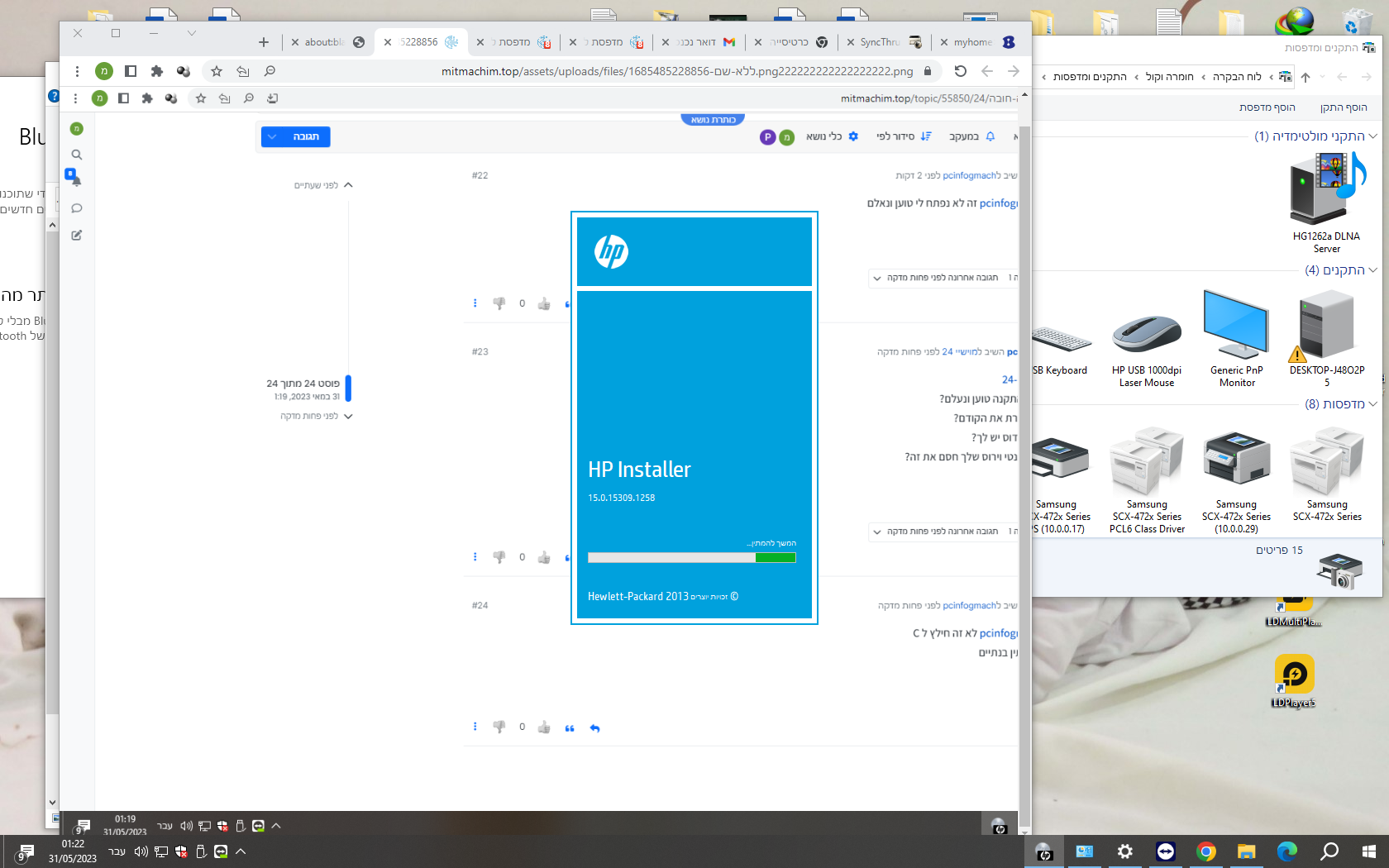Open the dropdown arrow on the blue תגובה button
Viewport: 1389px width, 868px height.
(272, 136)
